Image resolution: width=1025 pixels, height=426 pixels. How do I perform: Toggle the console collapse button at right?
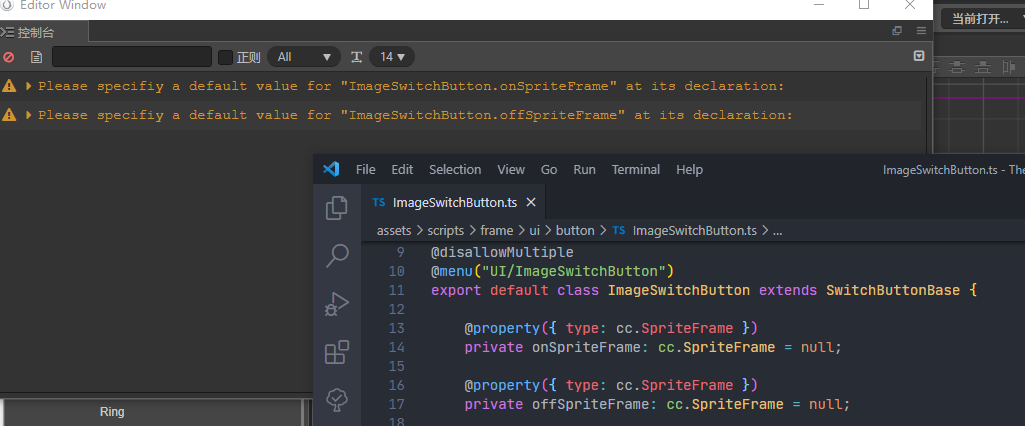pyautogui.click(x=918, y=57)
